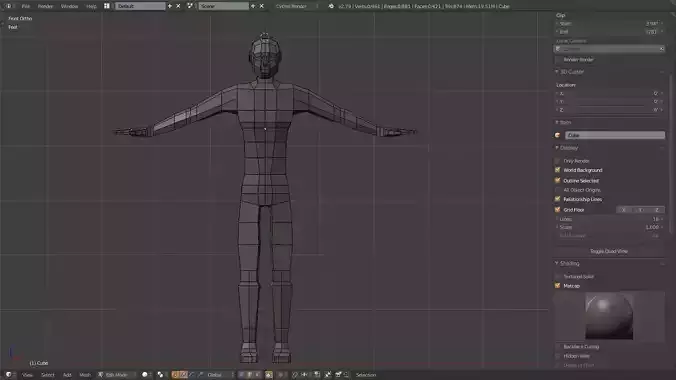
Task: Open the View menu in 3D viewport header
Action: [x=27, y=375]
